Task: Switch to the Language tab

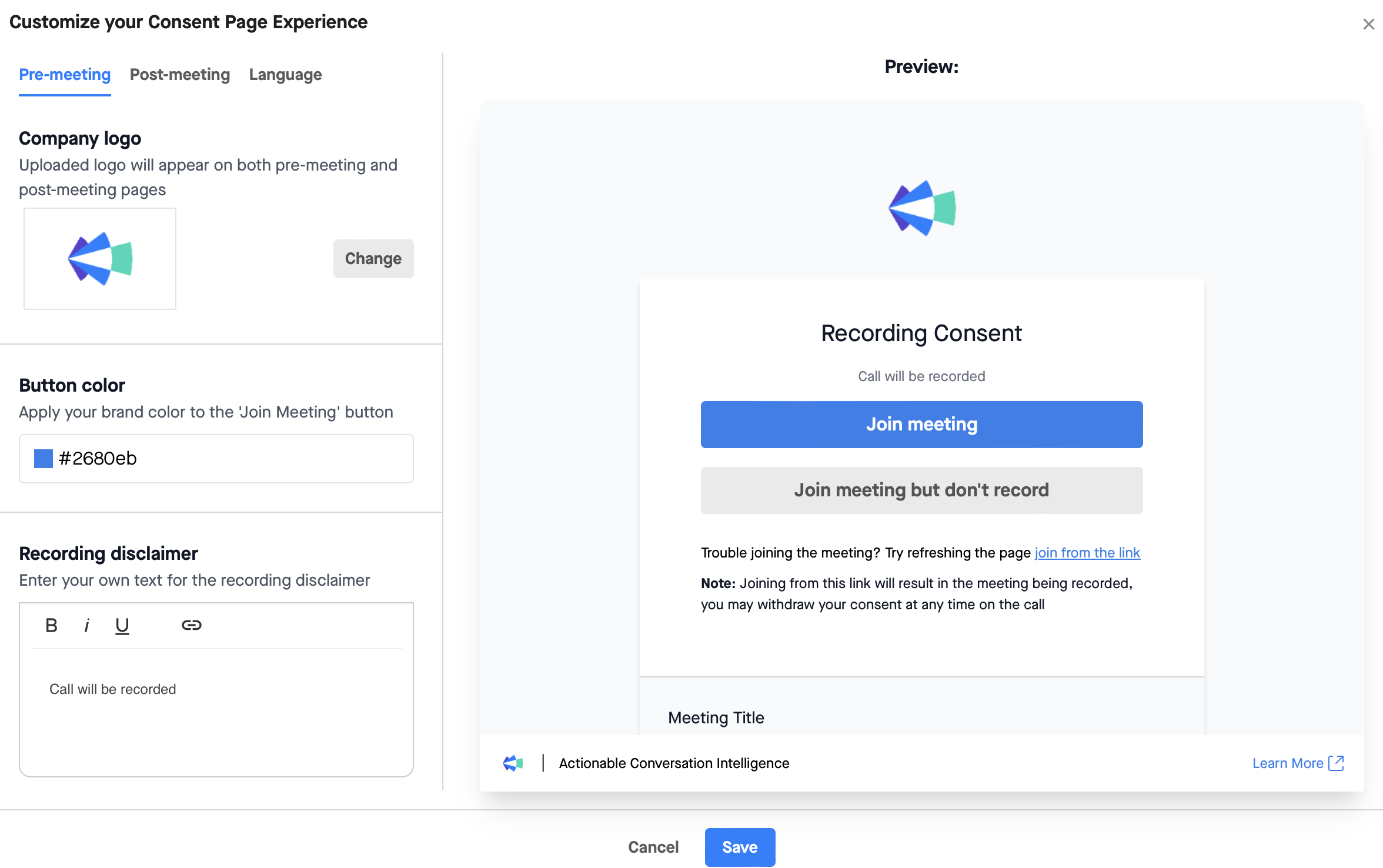Action: [285, 75]
